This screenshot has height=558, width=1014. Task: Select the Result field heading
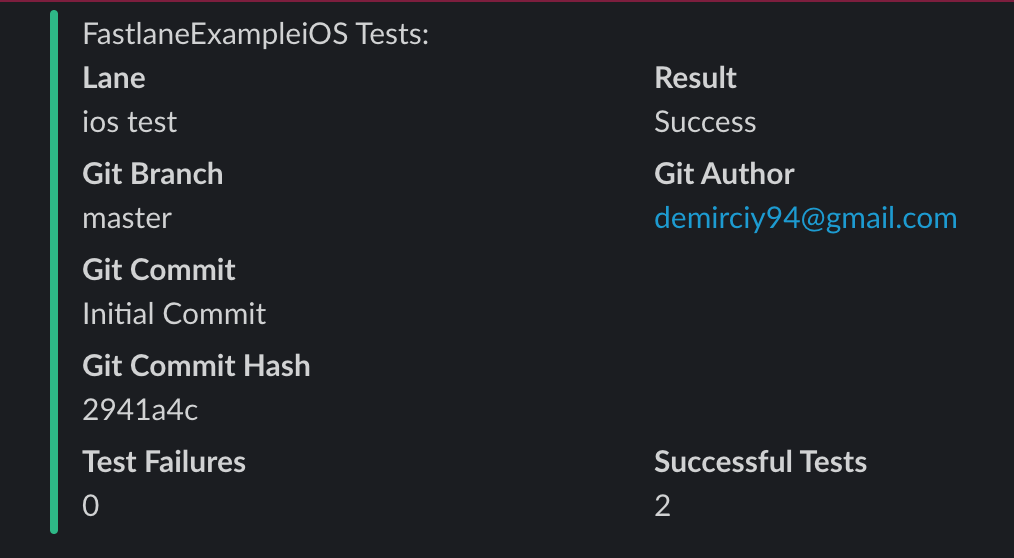point(695,78)
